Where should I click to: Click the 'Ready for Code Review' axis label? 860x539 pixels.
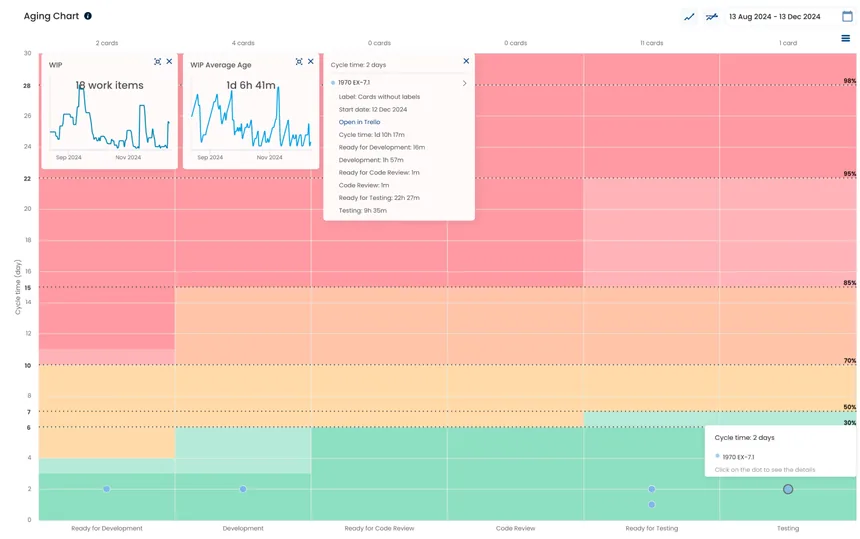coord(380,529)
